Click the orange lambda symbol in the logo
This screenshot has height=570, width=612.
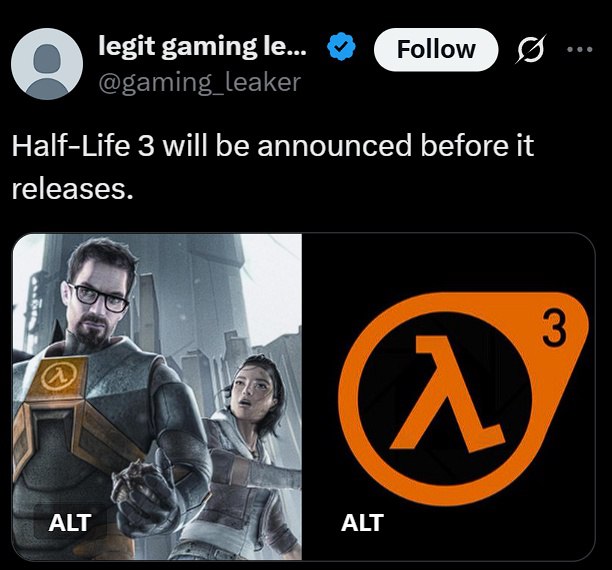coord(448,394)
